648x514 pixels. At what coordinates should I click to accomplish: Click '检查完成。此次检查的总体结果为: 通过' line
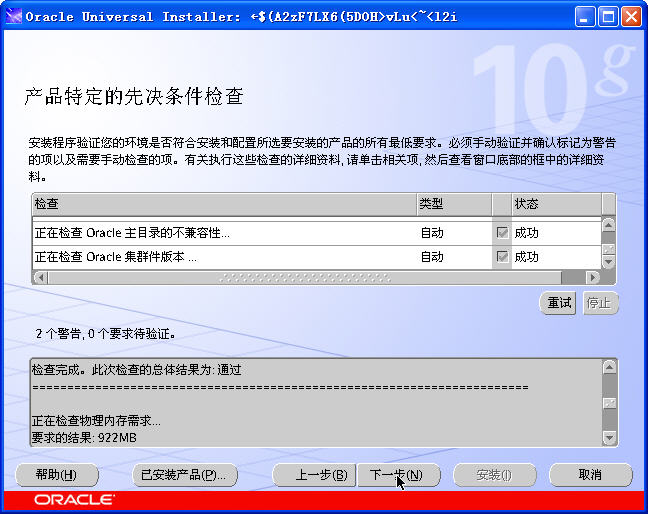[x=137, y=369]
